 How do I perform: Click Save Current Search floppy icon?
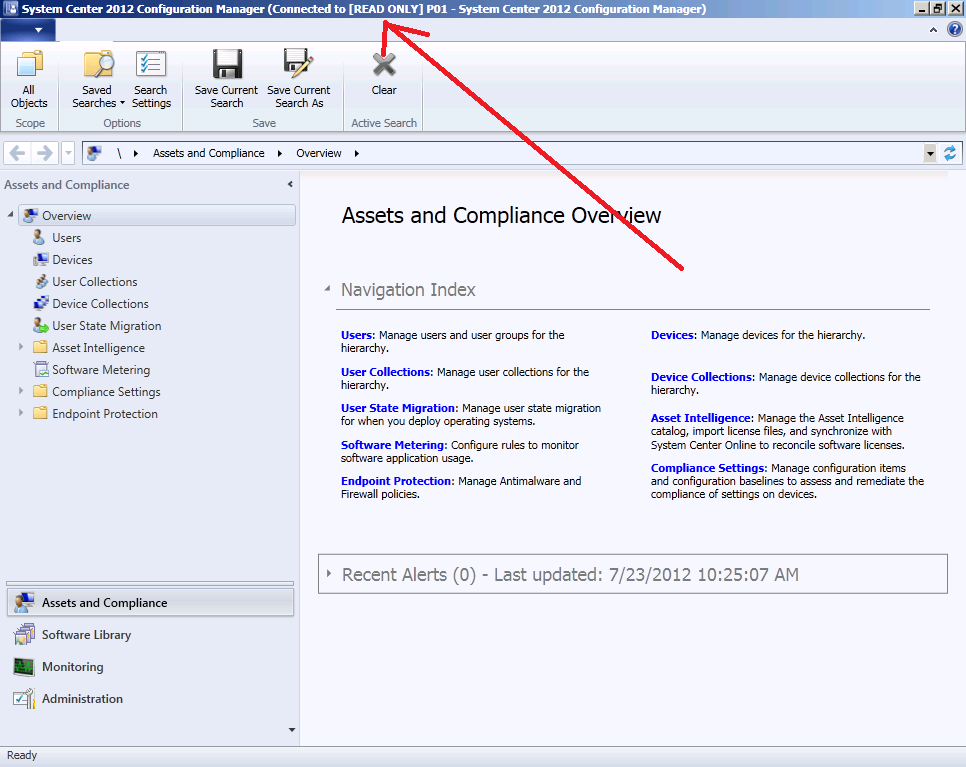(227, 64)
